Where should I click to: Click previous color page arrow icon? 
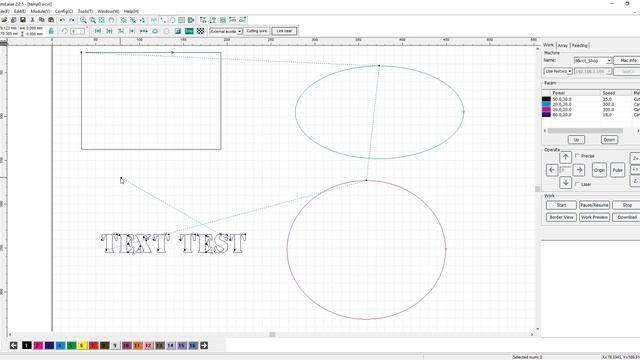[13, 345]
